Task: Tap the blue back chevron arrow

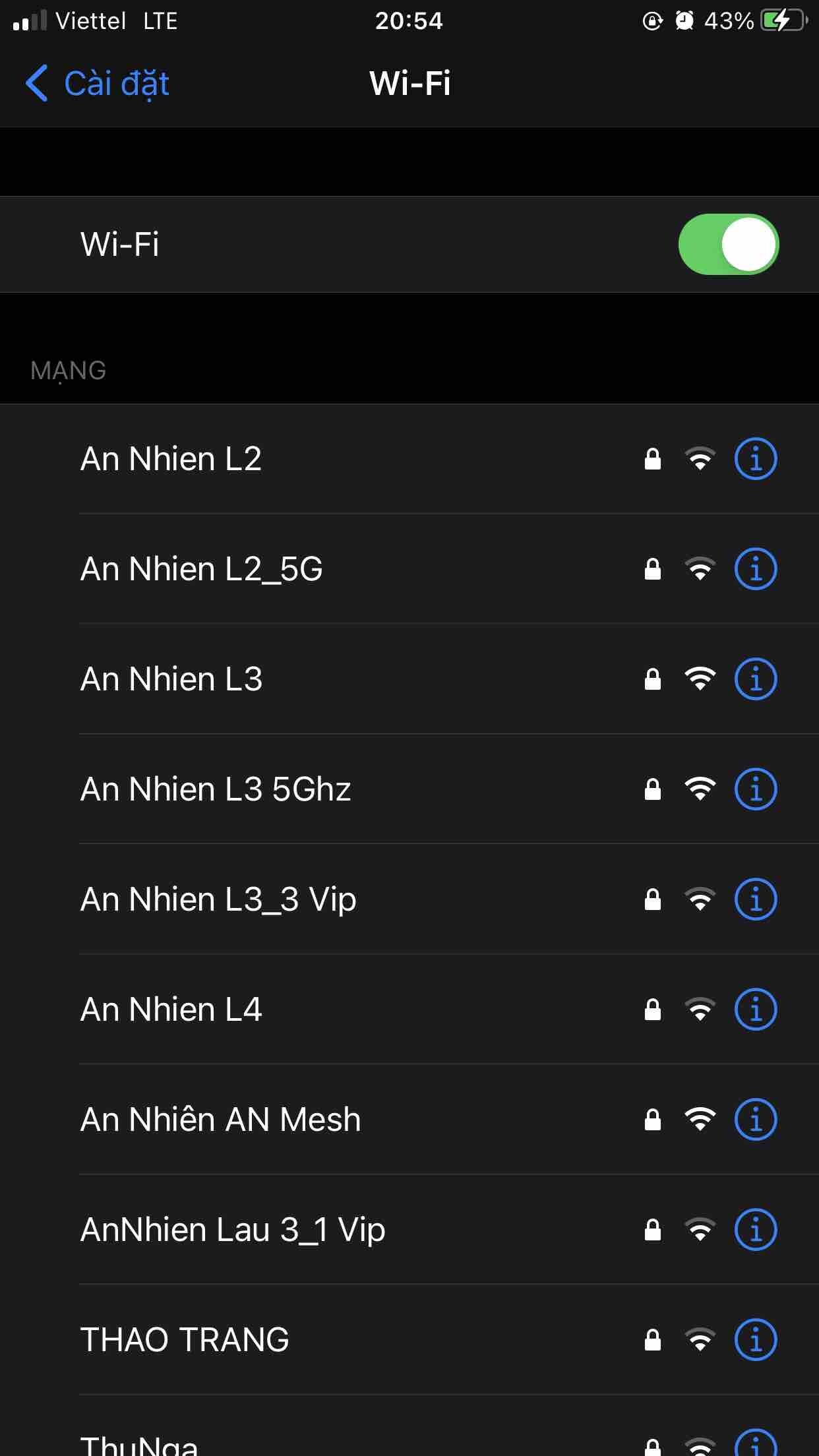Action: pyautogui.click(x=37, y=84)
